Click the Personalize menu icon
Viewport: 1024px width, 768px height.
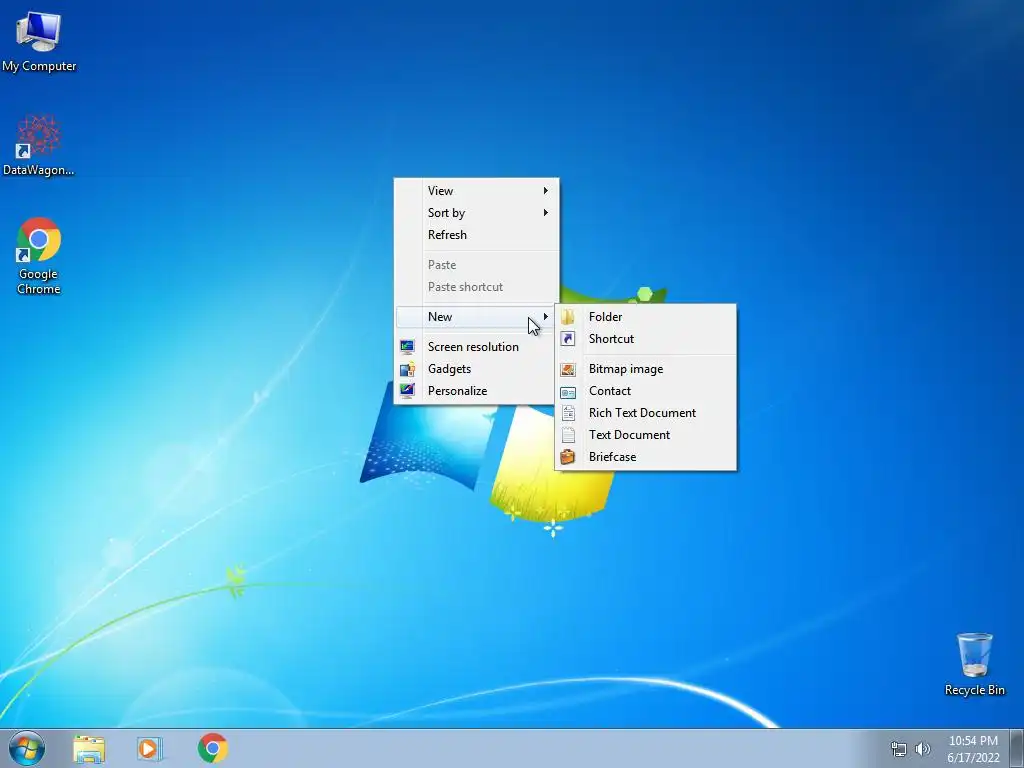[407, 391]
